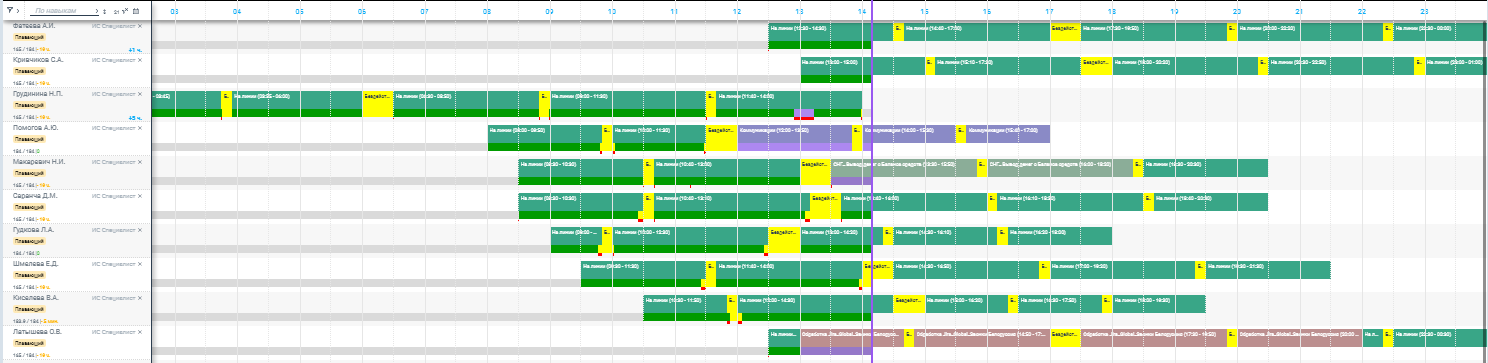Remove ИС Специалист tag from Кривчиков С.А.
The width and height of the screenshot is (1488, 363).
(x=140, y=60)
